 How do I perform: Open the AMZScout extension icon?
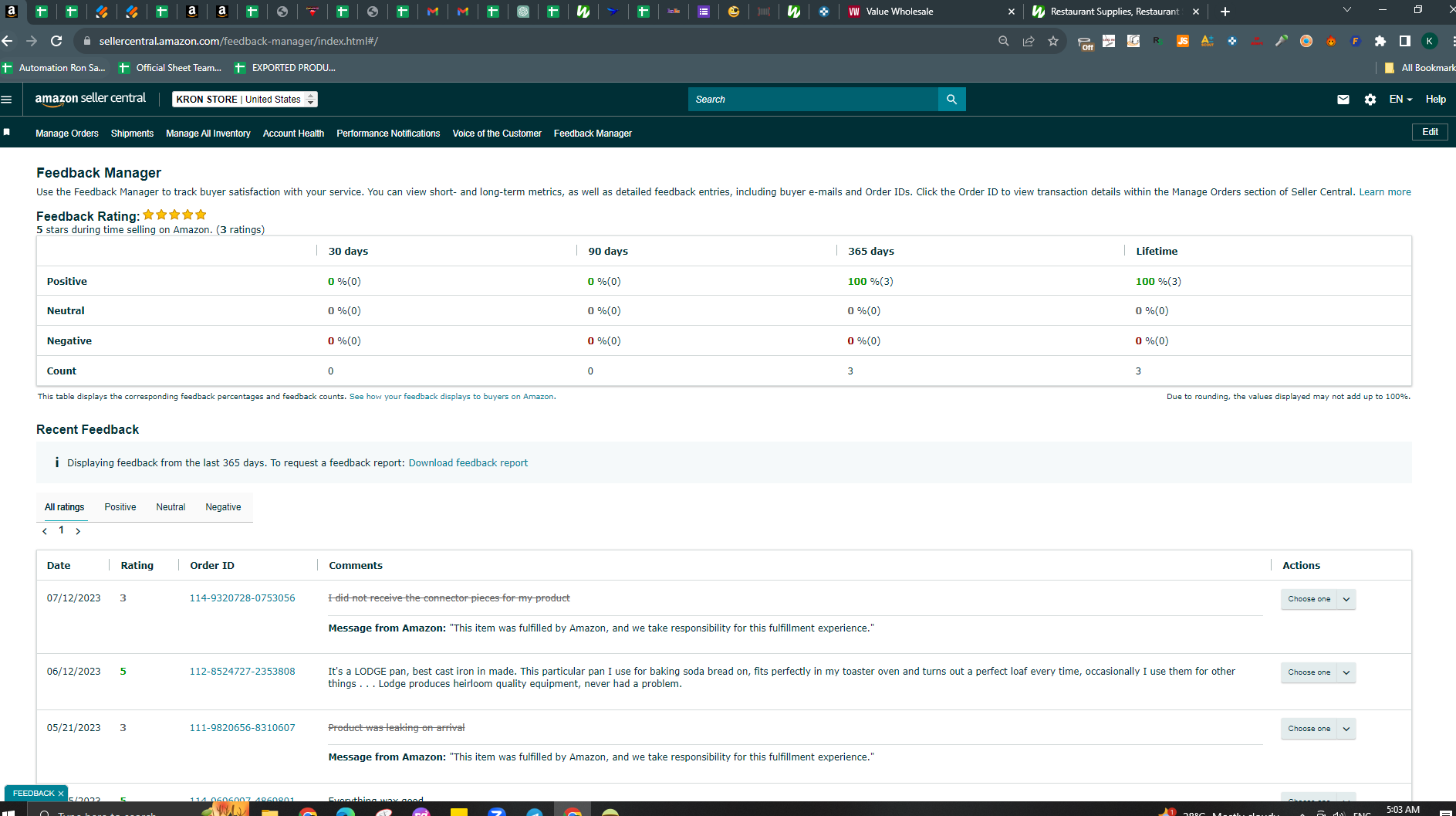1208,41
